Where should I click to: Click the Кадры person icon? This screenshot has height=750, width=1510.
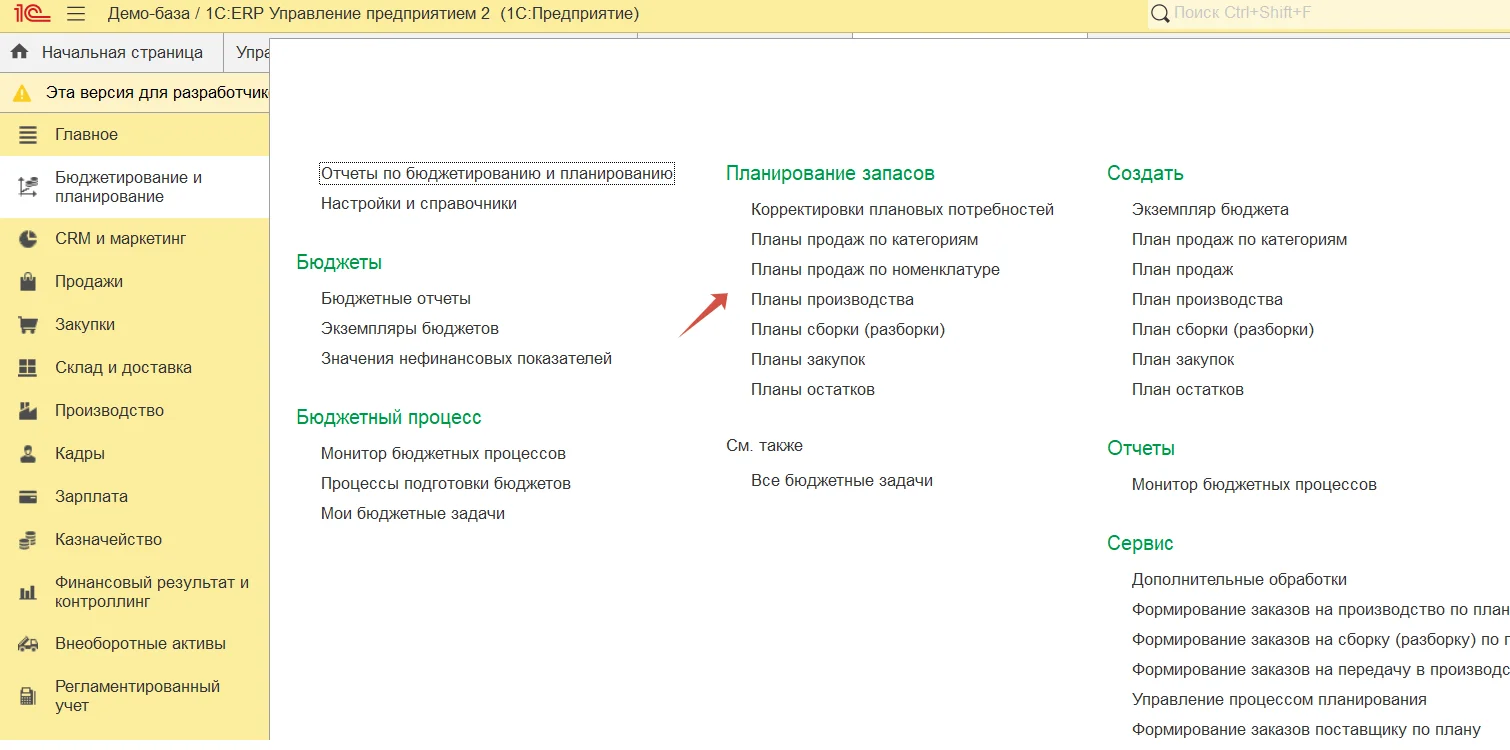28,454
